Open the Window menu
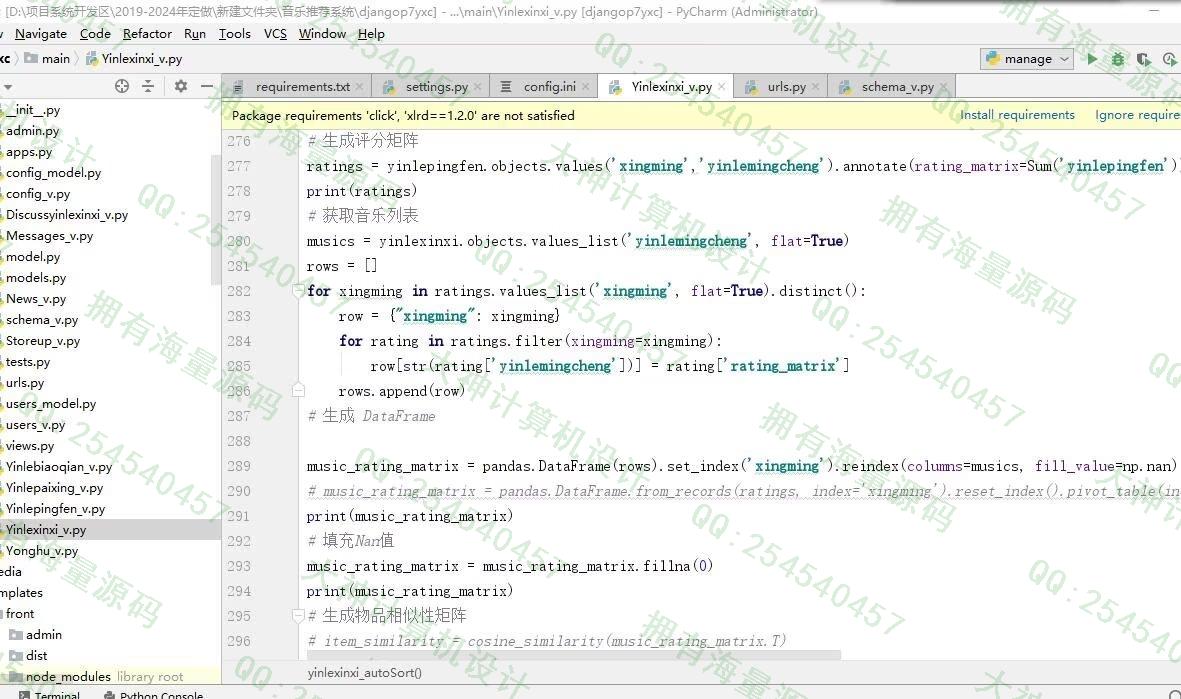Screen dimensions: 1181x699 pos(322,34)
